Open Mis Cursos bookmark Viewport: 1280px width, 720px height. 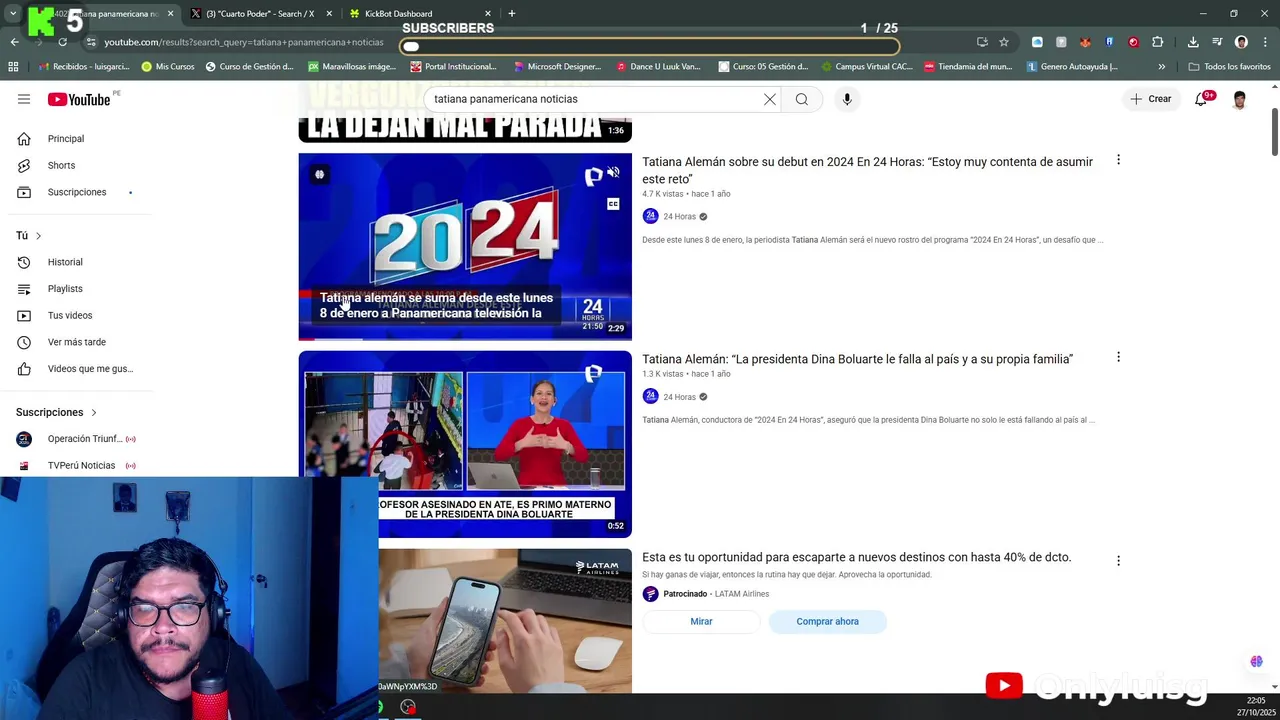coord(168,67)
